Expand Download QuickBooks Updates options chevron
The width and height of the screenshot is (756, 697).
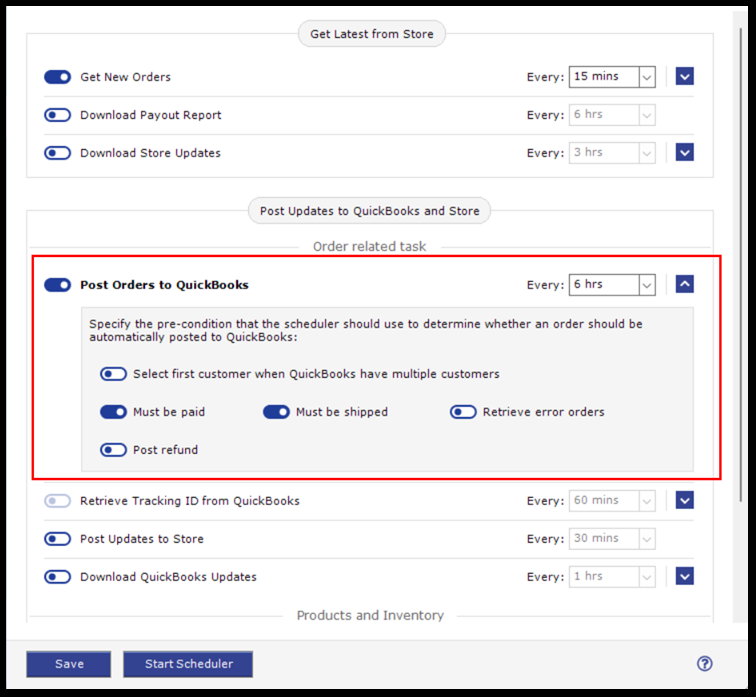click(685, 576)
